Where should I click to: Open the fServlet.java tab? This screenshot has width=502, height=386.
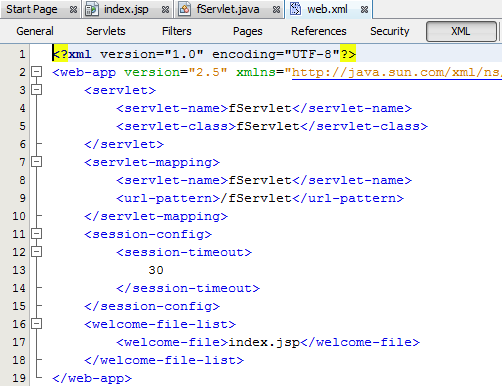pyautogui.click(x=228, y=9)
